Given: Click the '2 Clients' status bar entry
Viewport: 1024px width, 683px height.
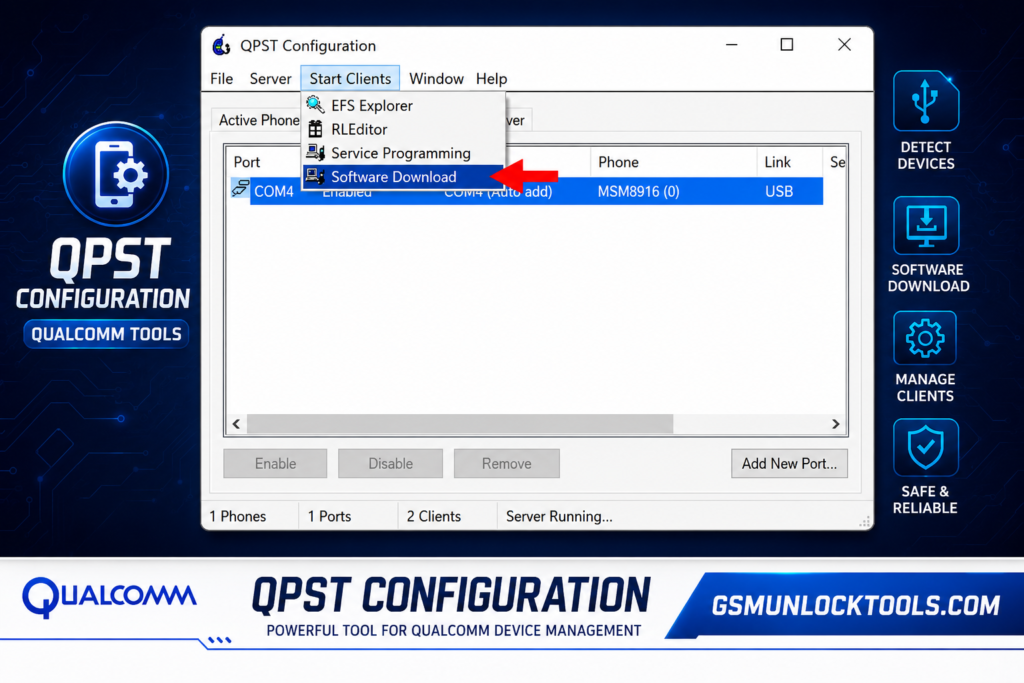Looking at the screenshot, I should (x=434, y=516).
